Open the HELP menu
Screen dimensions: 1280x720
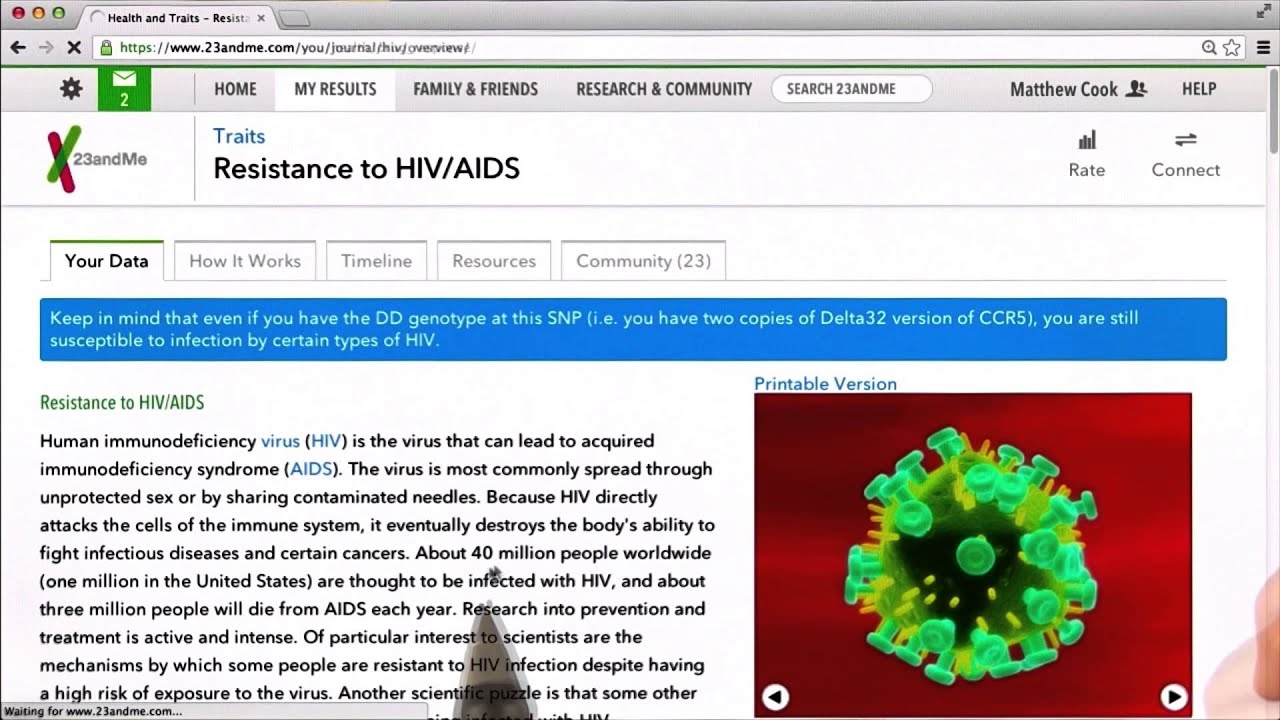1199,89
